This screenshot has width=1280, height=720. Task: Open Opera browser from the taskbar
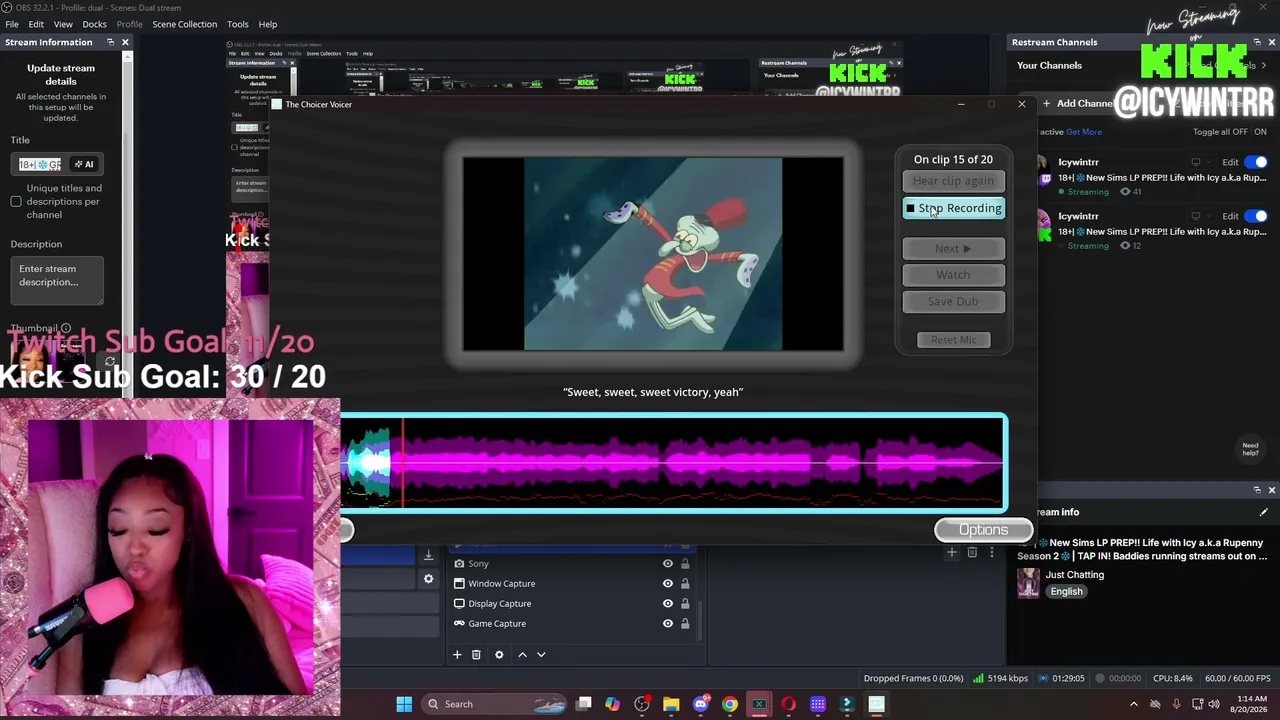[x=788, y=704]
